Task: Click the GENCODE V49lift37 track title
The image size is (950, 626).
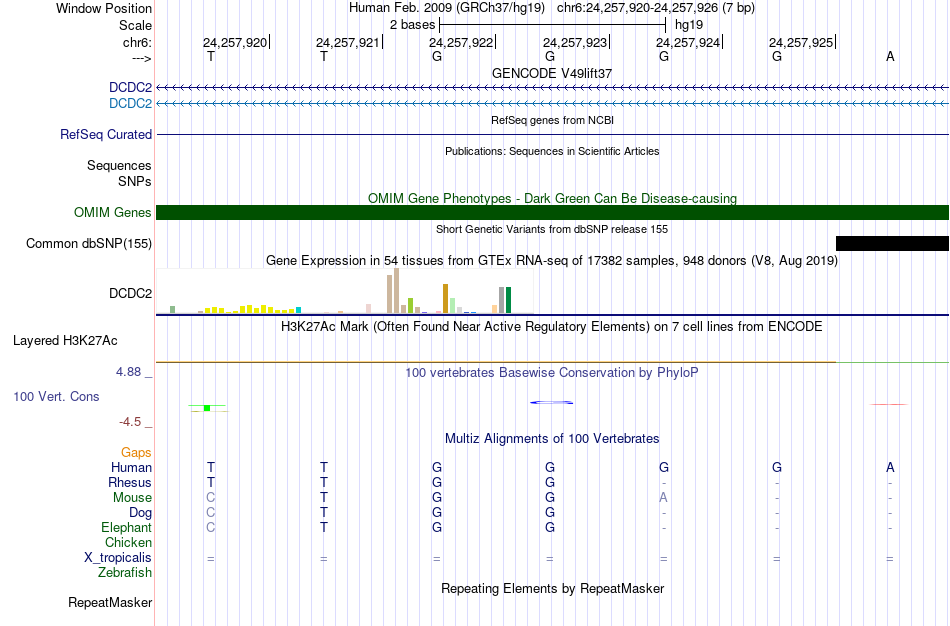Action: [552, 73]
